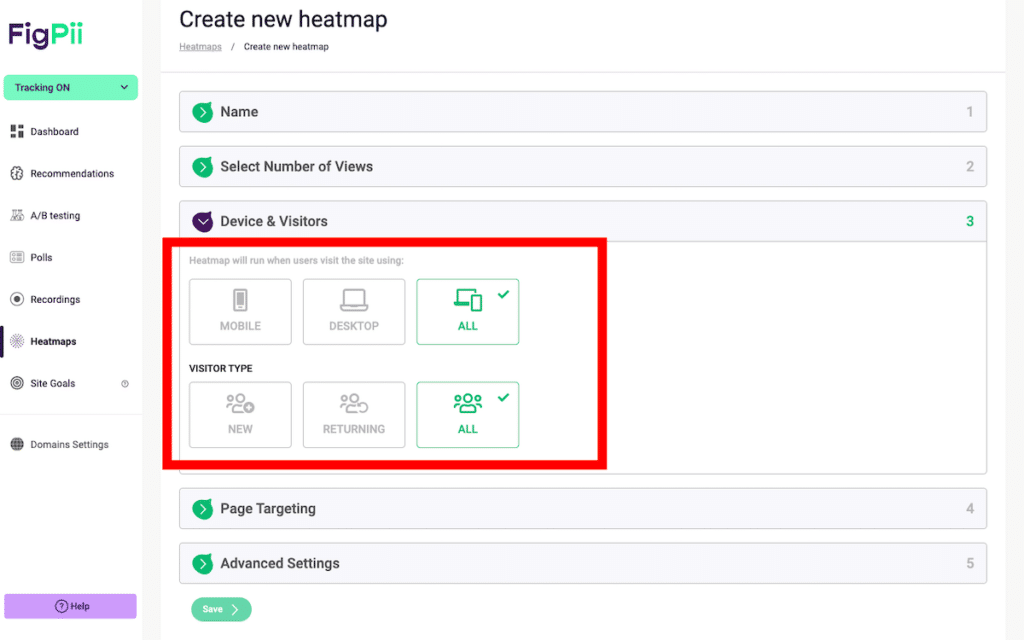Open the Tracking ON dropdown
The height and width of the screenshot is (640, 1024).
click(70, 87)
